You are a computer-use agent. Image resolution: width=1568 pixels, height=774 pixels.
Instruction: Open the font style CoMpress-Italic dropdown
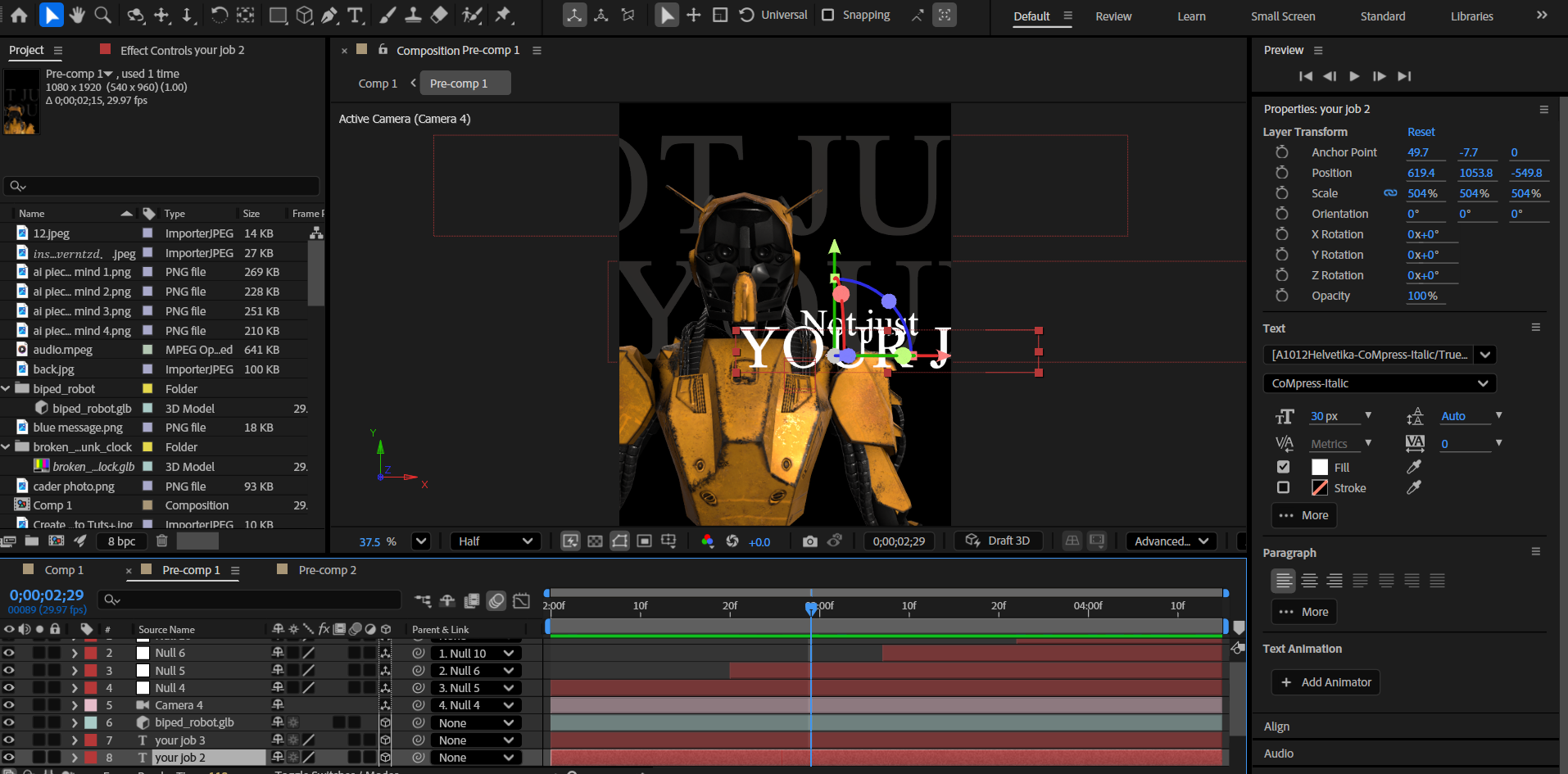(x=1380, y=383)
